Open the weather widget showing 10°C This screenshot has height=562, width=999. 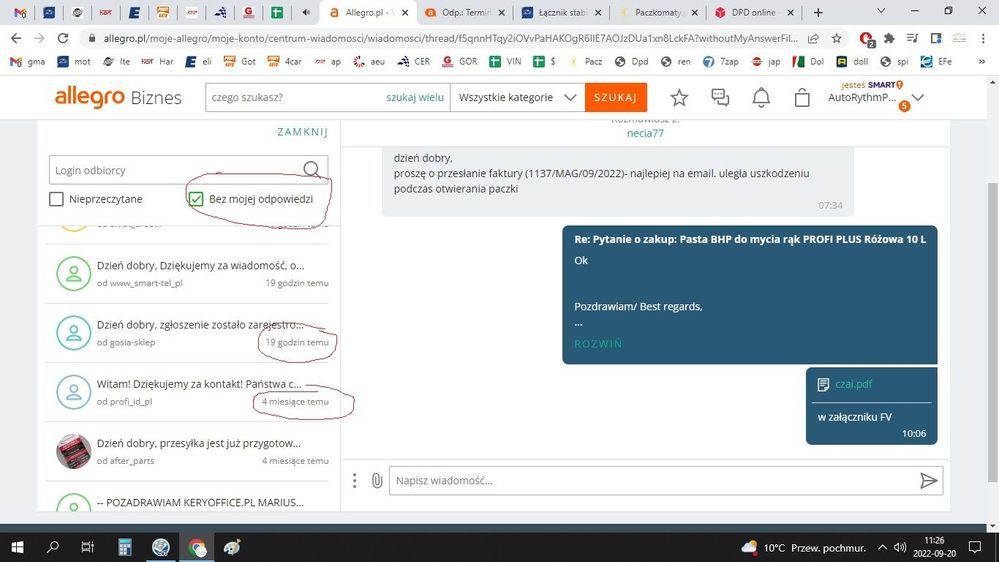pos(803,547)
